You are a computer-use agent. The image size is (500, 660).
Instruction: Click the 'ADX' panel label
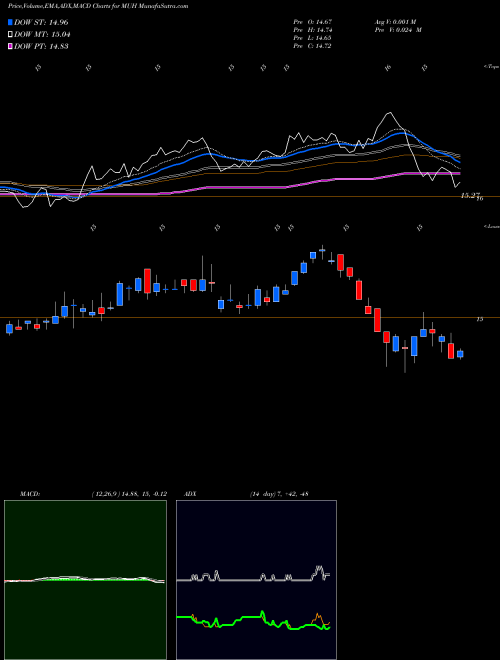[191, 494]
